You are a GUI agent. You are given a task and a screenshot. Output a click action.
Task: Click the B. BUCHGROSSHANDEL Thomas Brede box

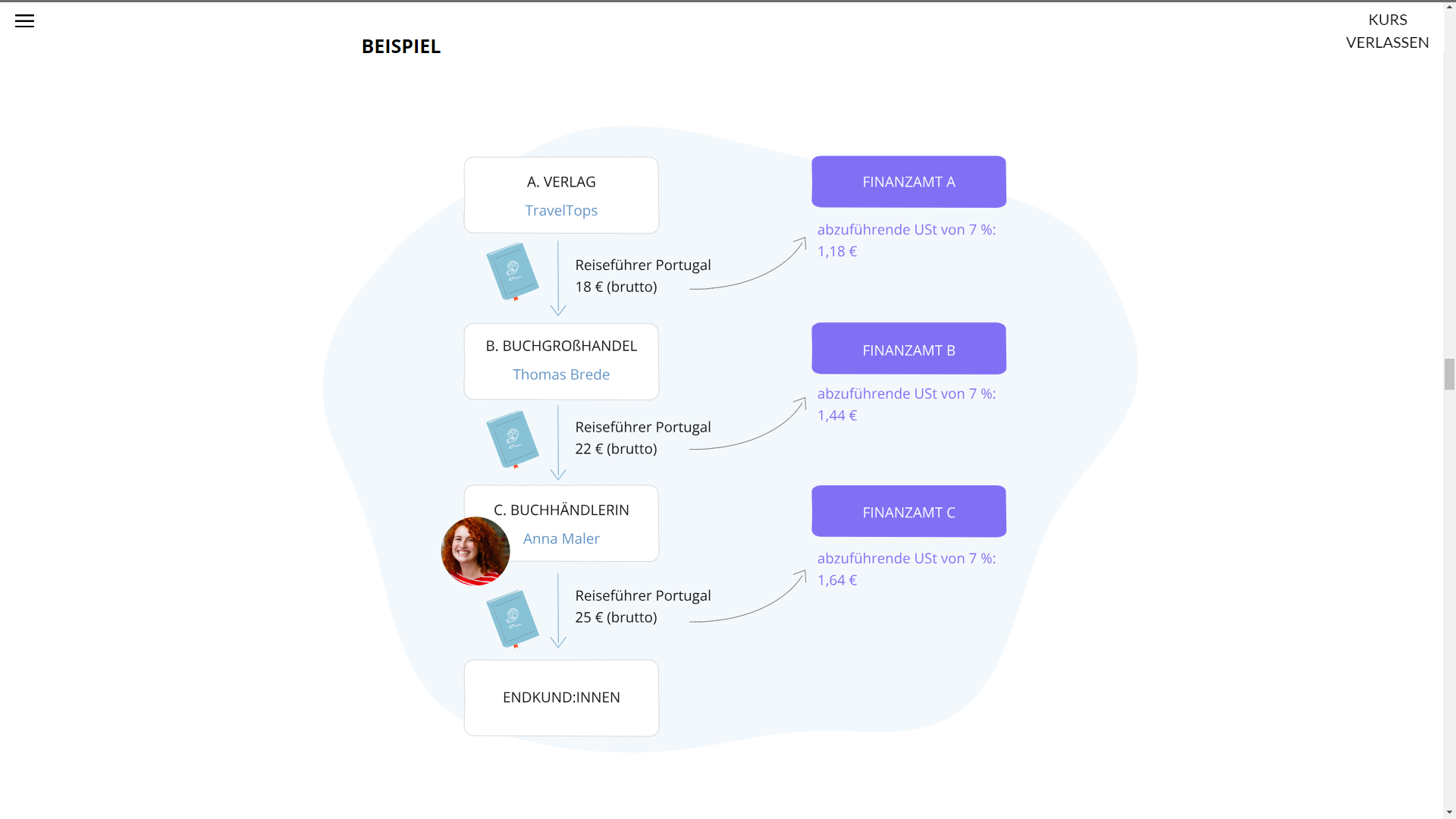tap(561, 362)
